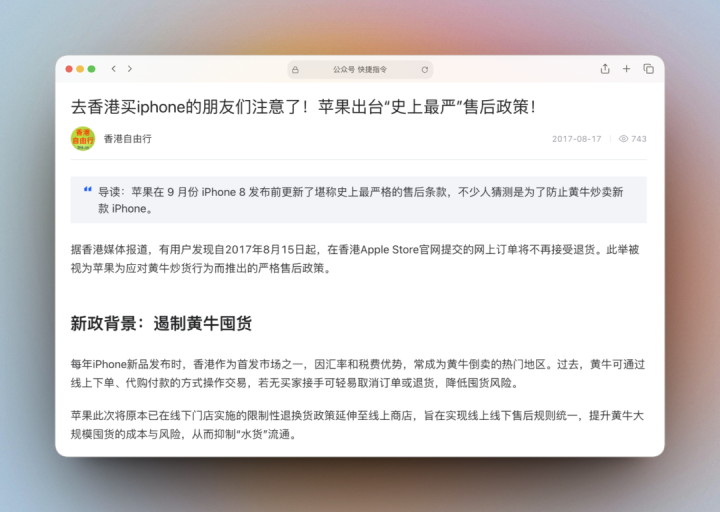Click the 新政背景：遏制黄牛囤货 heading

tap(161, 323)
